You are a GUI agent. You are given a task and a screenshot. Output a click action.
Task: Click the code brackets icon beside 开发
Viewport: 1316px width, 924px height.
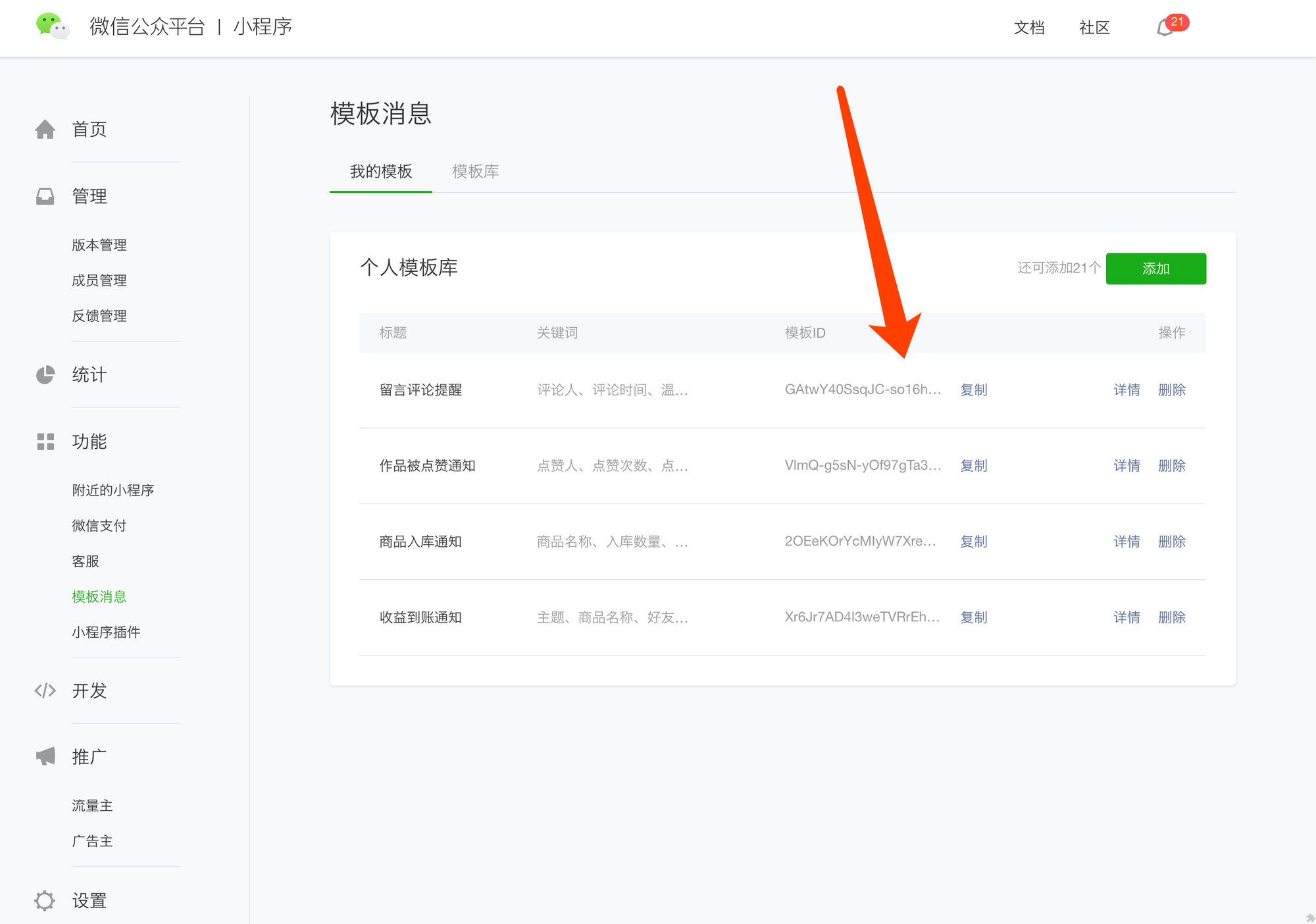pos(45,690)
